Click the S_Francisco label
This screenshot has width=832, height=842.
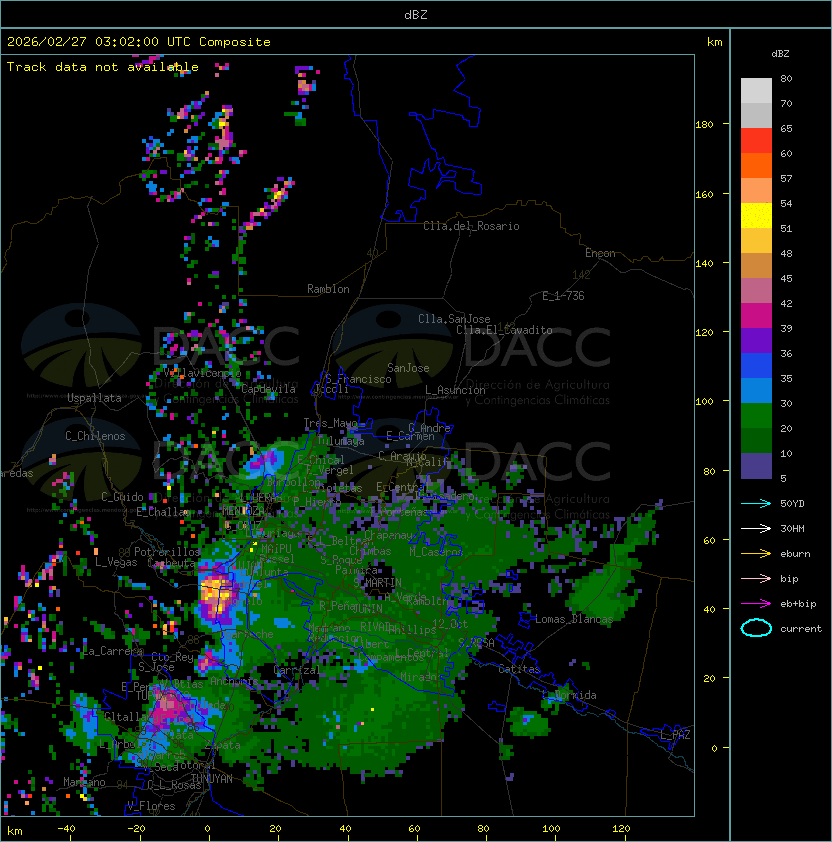358,379
